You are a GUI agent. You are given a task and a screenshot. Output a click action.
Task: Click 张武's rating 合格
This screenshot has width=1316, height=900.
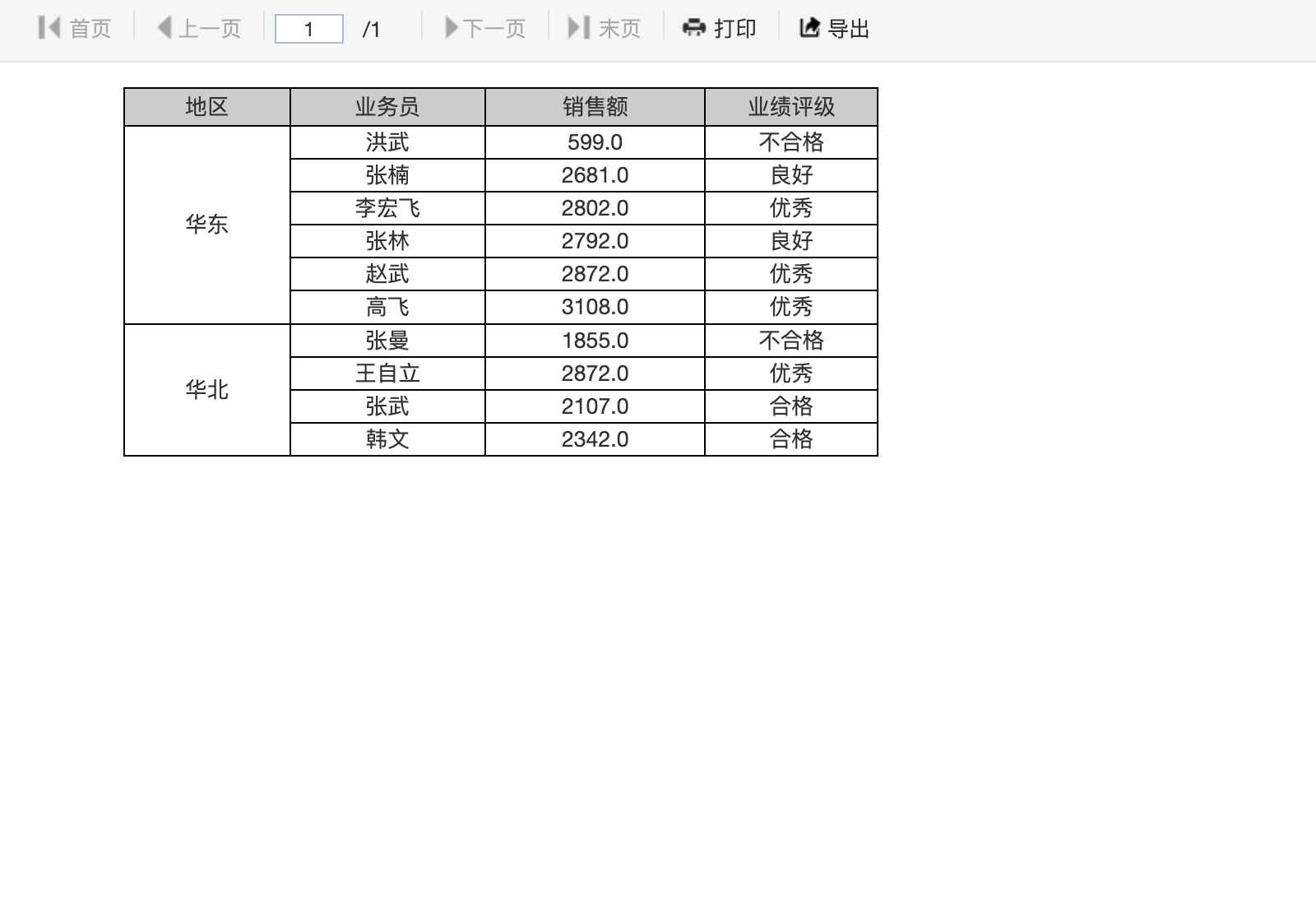(x=791, y=406)
